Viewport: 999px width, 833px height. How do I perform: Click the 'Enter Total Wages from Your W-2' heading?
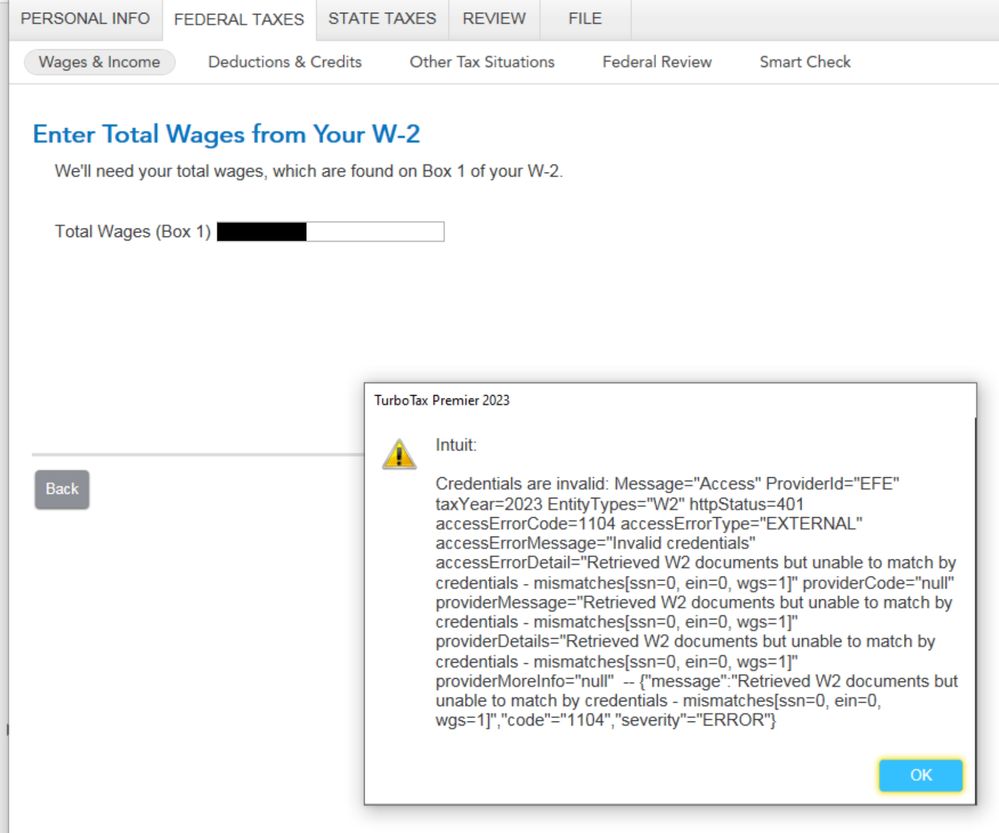[226, 134]
